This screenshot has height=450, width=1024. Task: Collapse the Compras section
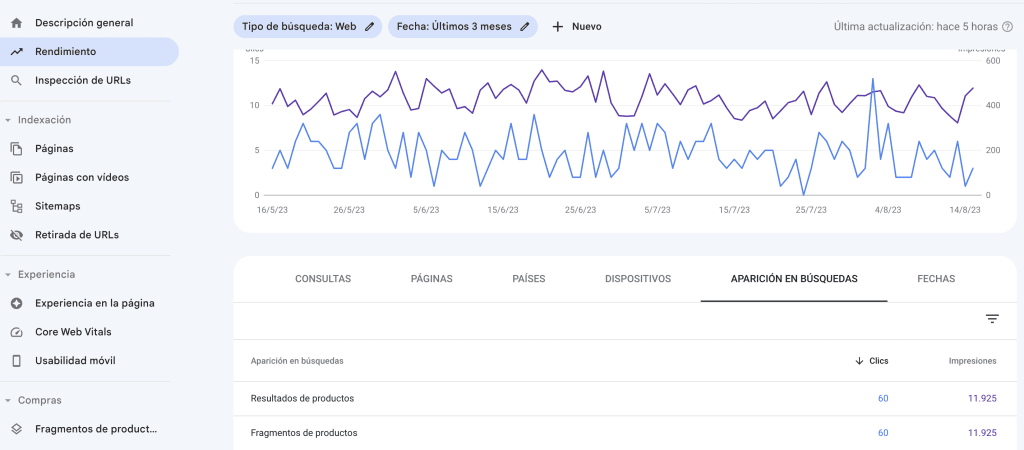8,401
